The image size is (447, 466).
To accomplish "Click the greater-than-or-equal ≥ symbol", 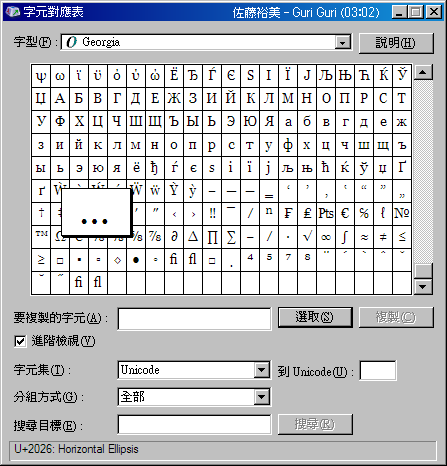I will 41,260.
